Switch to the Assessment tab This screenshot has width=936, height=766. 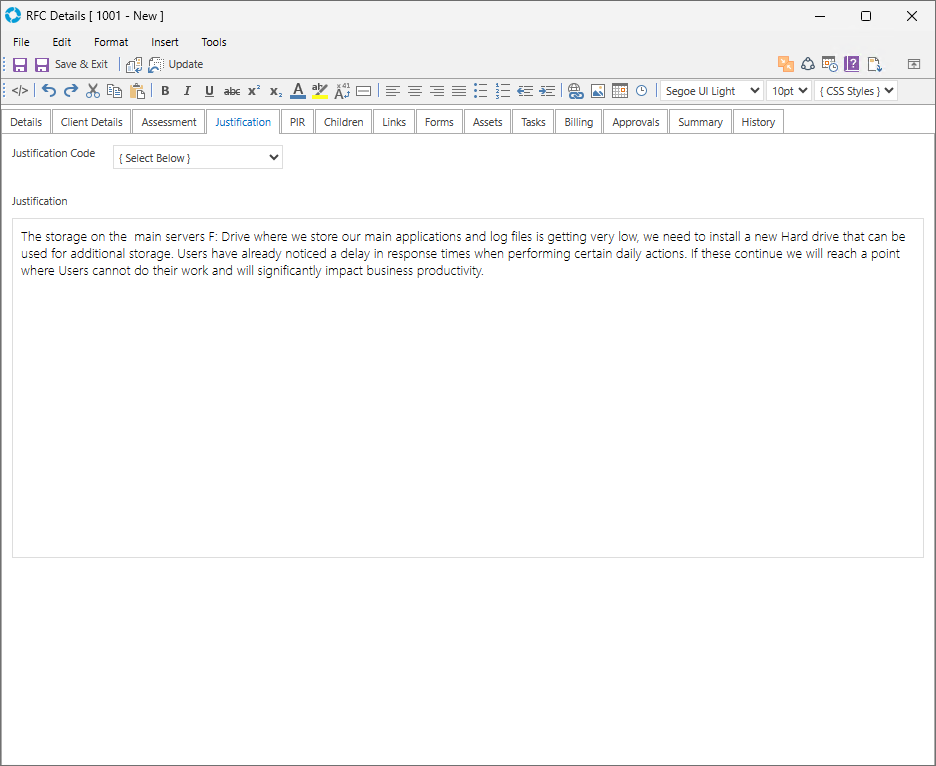(x=169, y=122)
